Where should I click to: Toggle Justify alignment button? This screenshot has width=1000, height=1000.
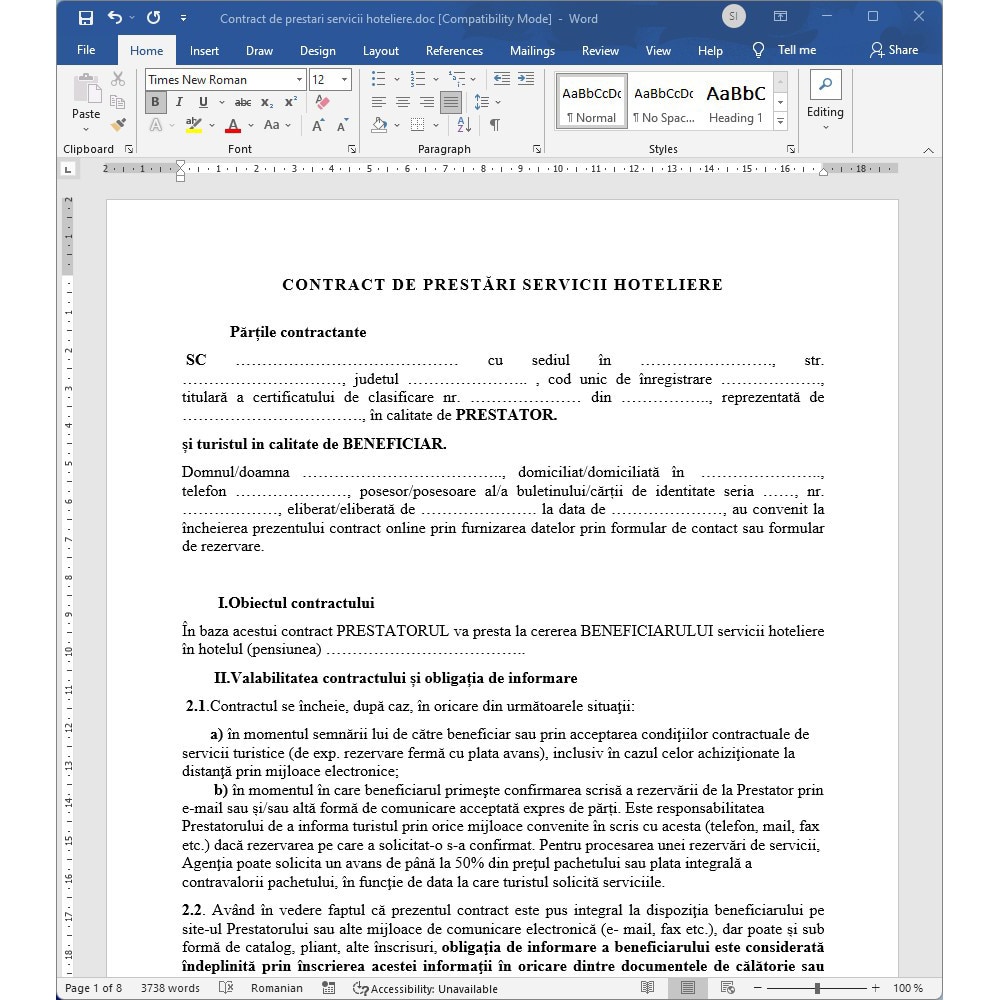(451, 102)
